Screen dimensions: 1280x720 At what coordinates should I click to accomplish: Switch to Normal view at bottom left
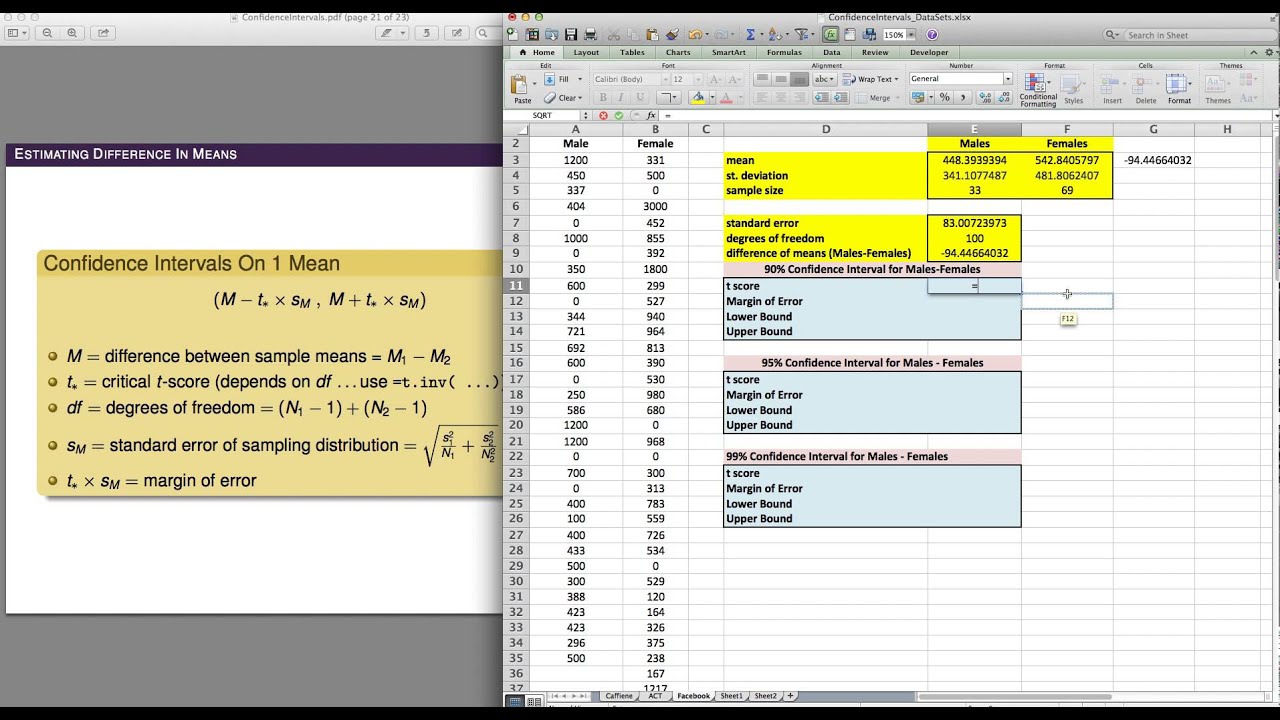point(515,702)
